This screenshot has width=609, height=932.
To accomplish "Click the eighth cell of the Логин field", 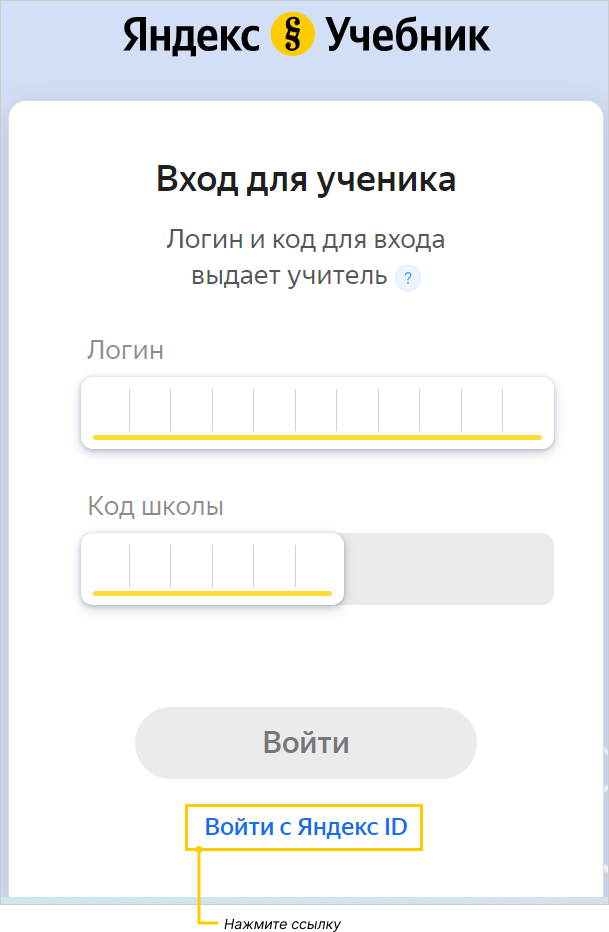I will 399,411.
